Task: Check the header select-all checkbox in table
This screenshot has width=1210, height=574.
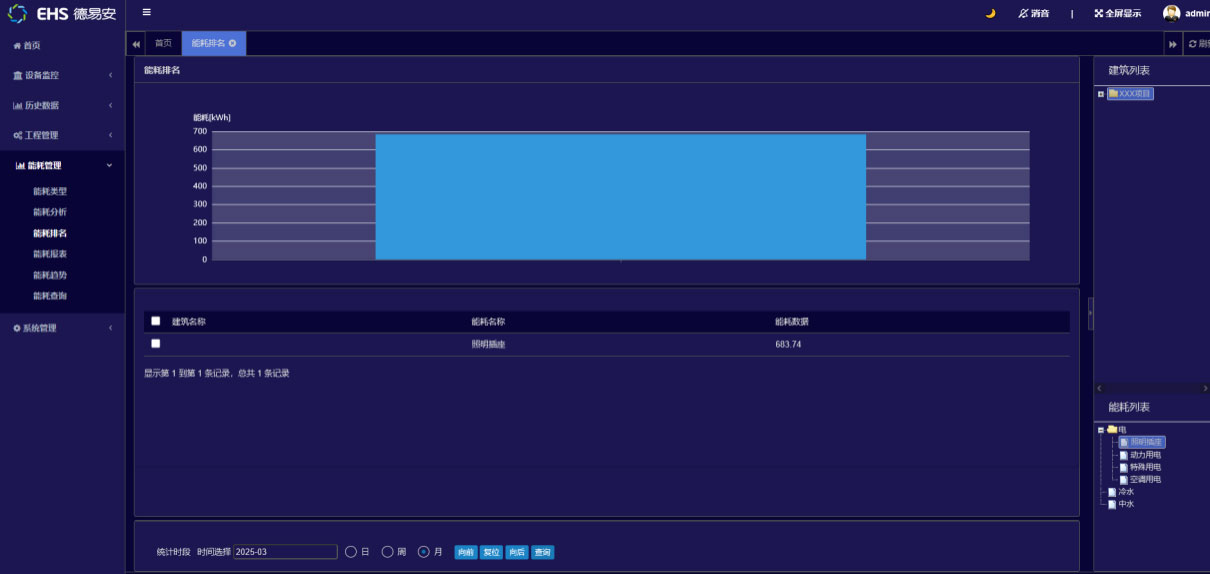Action: pos(155,321)
